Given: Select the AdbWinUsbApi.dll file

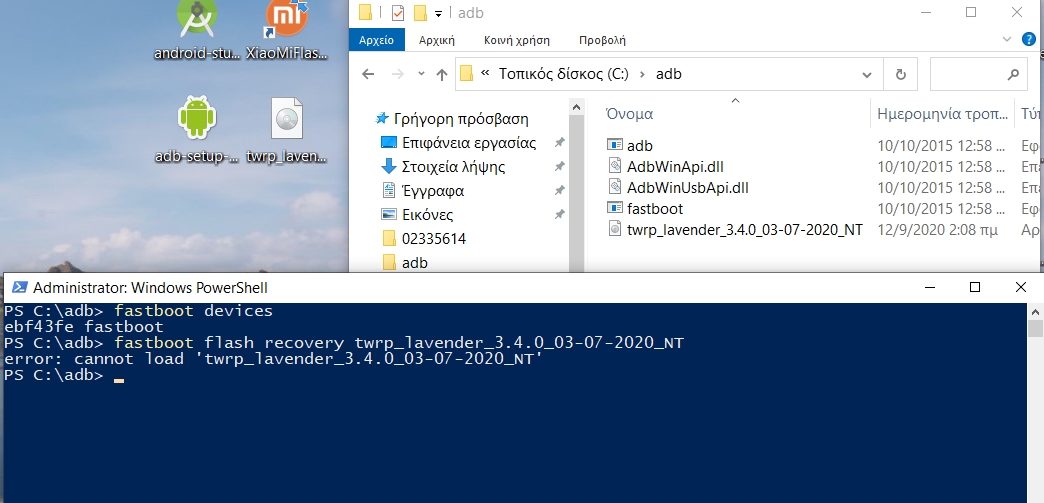Looking at the screenshot, I should point(687,187).
